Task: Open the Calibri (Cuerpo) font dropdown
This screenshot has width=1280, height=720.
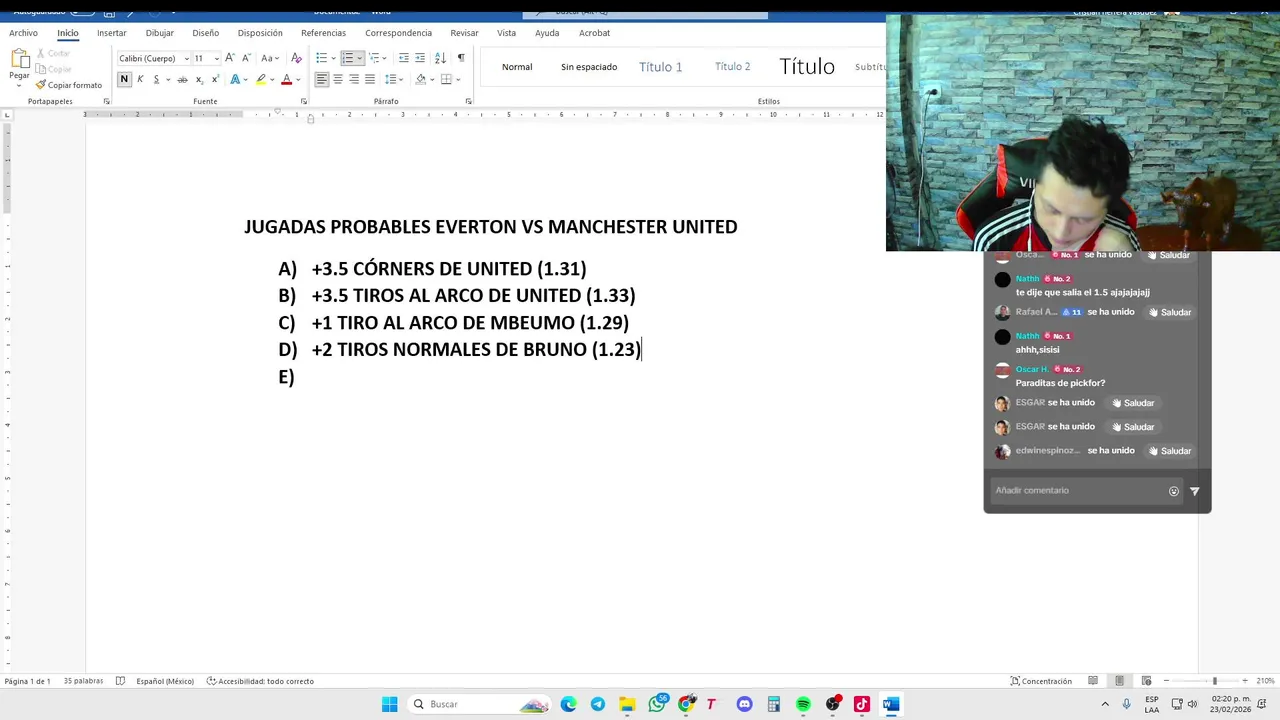Action: (186, 58)
